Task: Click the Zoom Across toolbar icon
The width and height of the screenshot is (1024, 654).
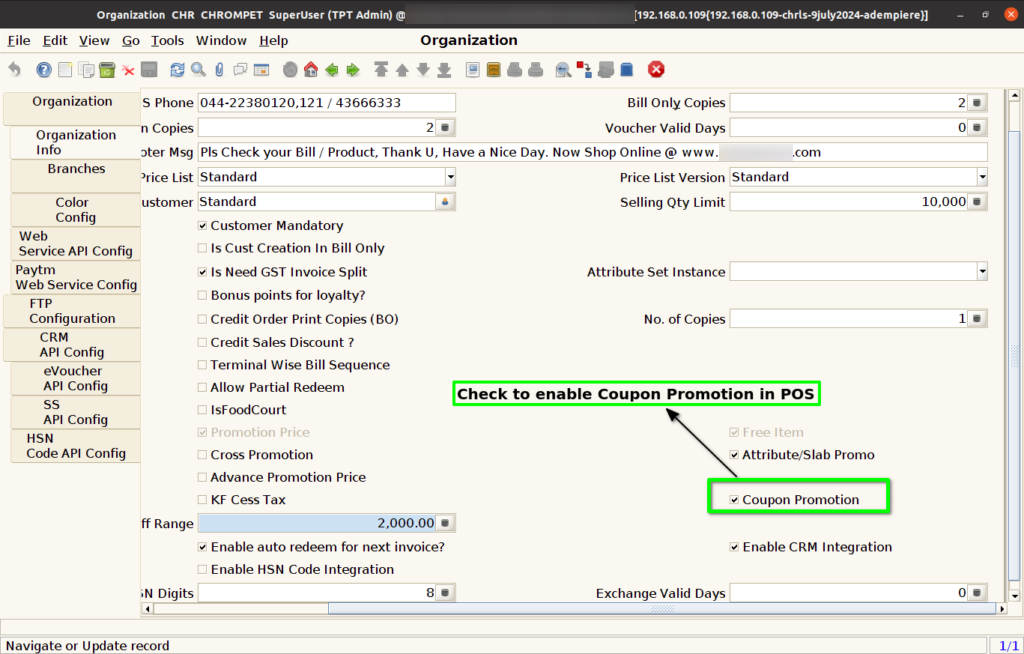Action: point(563,69)
